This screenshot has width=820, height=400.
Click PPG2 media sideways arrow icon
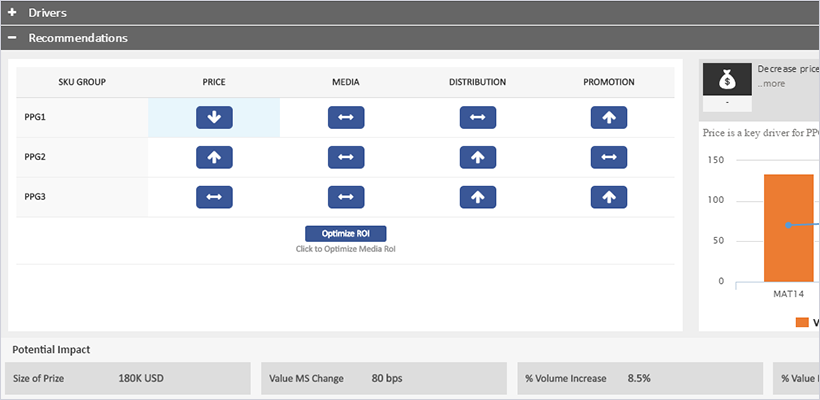[x=346, y=157]
